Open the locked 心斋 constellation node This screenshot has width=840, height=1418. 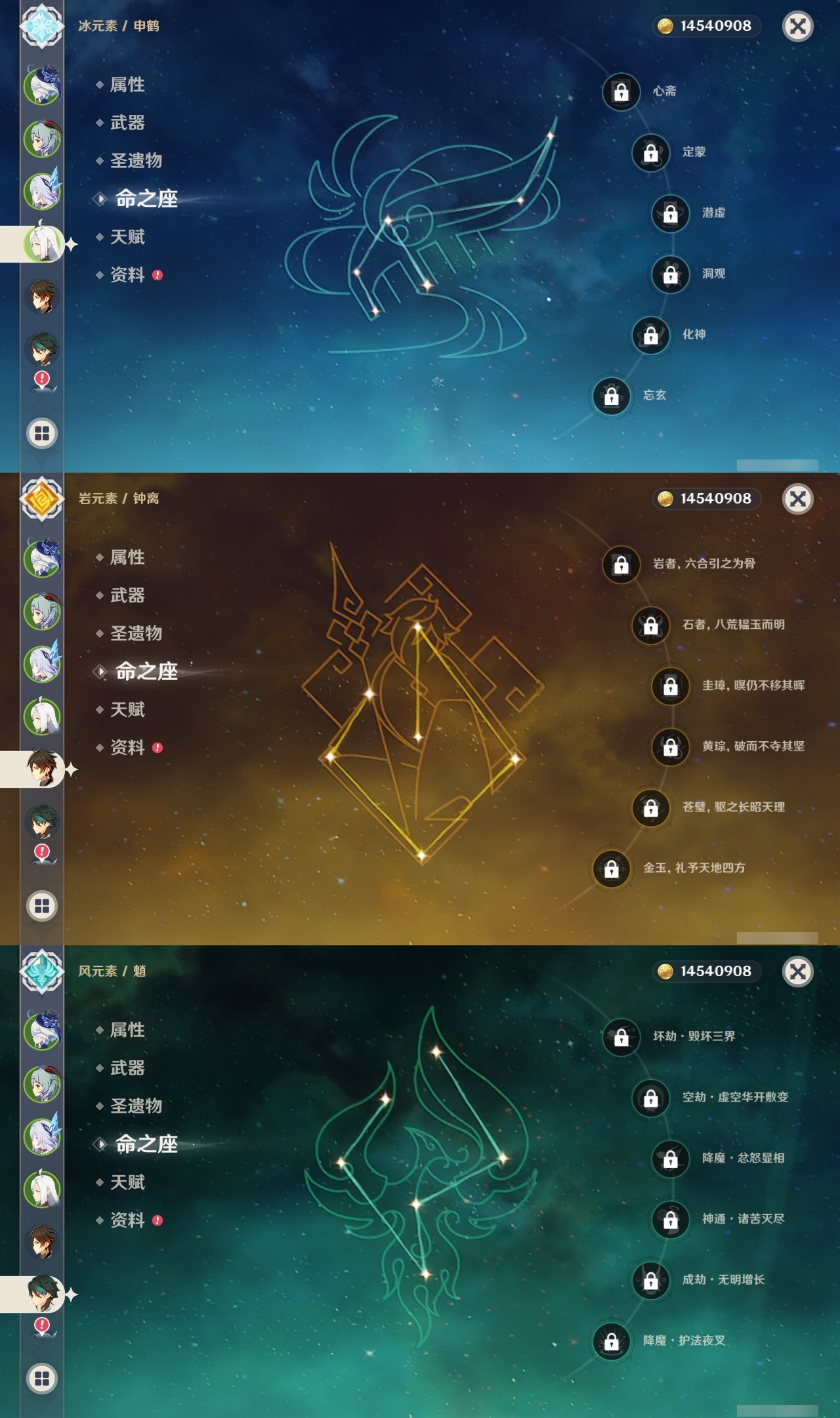621,92
